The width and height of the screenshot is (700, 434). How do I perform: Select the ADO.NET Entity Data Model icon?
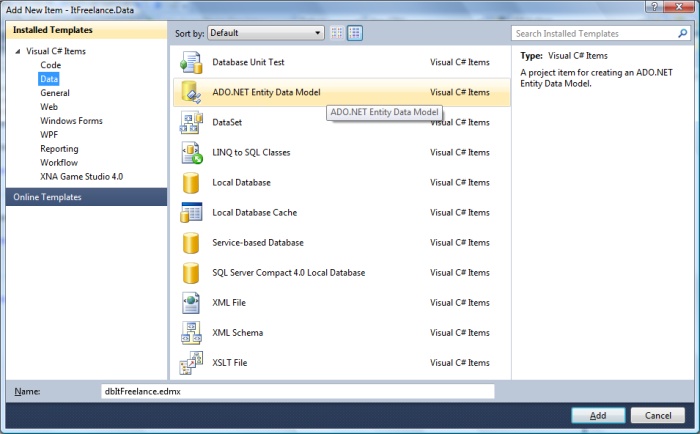(x=191, y=92)
